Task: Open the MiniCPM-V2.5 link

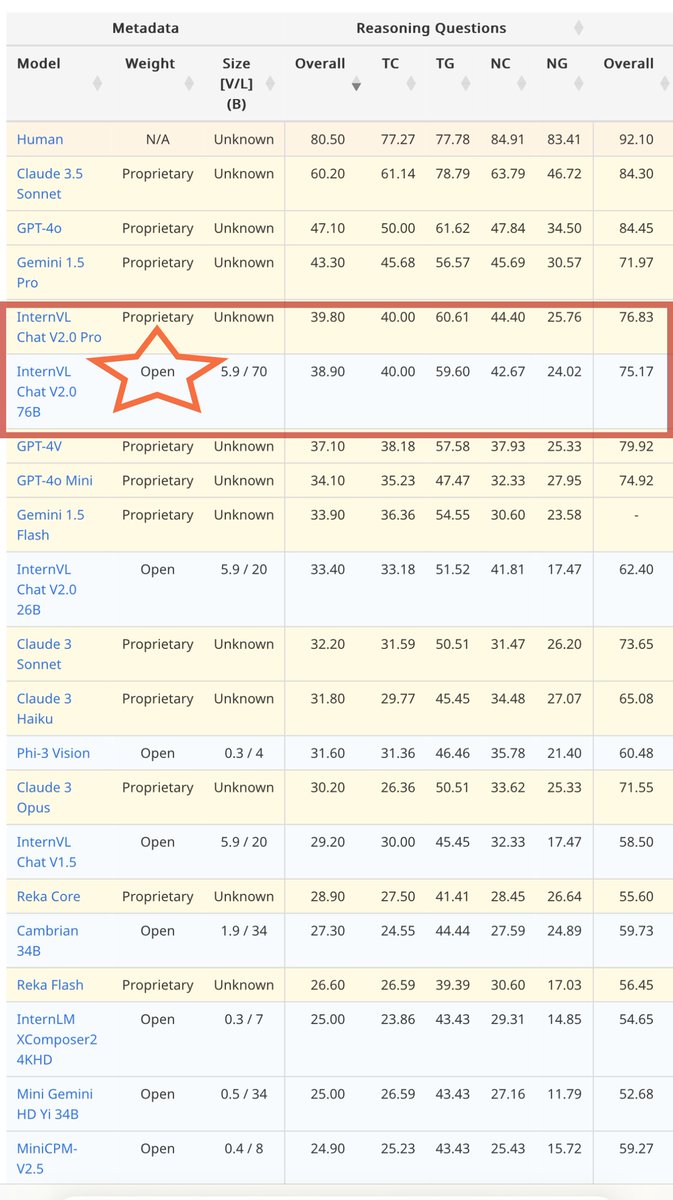Action: click(47, 1158)
